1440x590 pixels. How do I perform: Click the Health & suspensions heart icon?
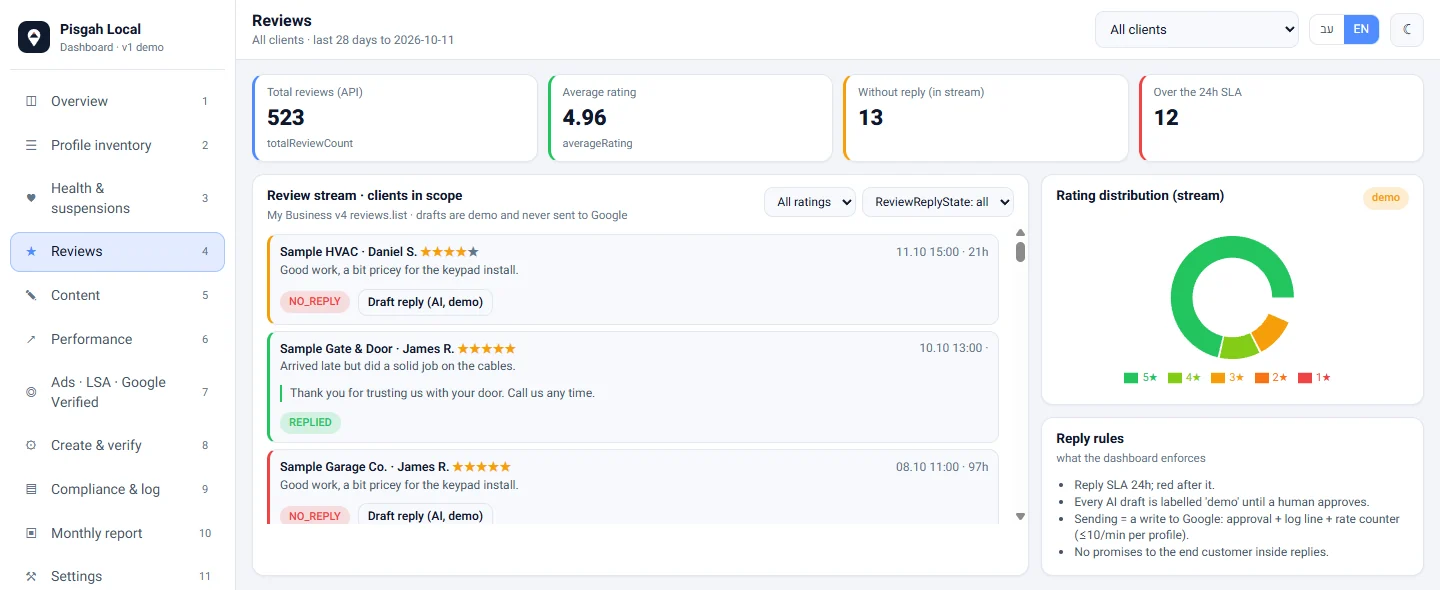click(x=31, y=198)
